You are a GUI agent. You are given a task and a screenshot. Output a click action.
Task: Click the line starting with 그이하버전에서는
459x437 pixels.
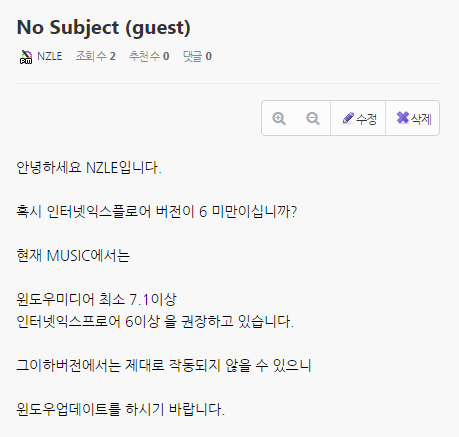click(x=164, y=365)
